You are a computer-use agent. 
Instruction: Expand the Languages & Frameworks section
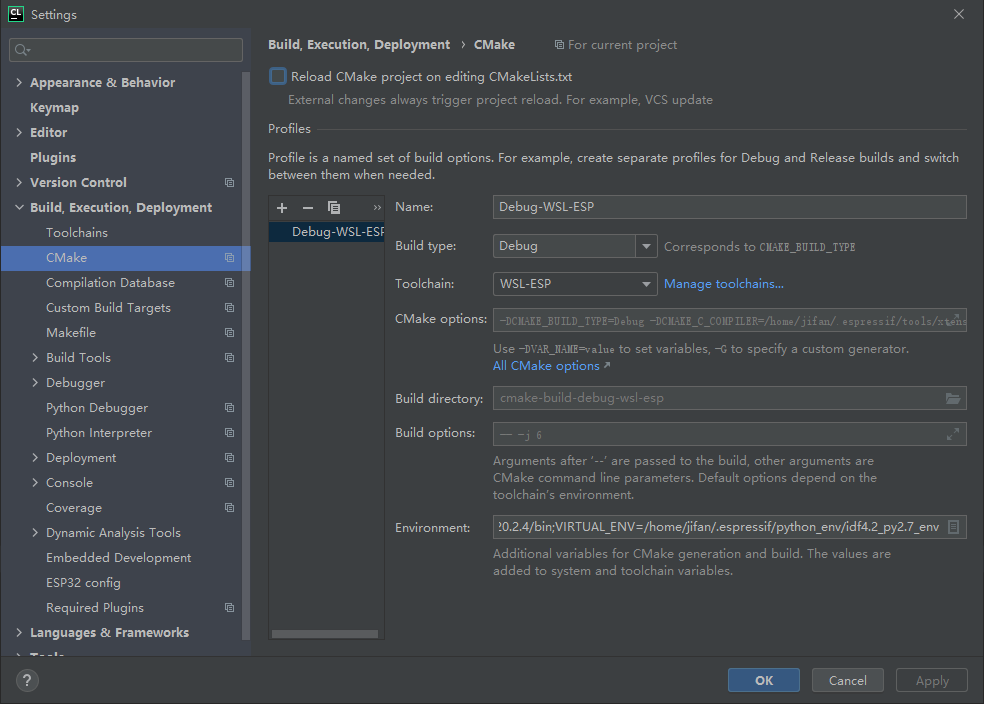18,632
